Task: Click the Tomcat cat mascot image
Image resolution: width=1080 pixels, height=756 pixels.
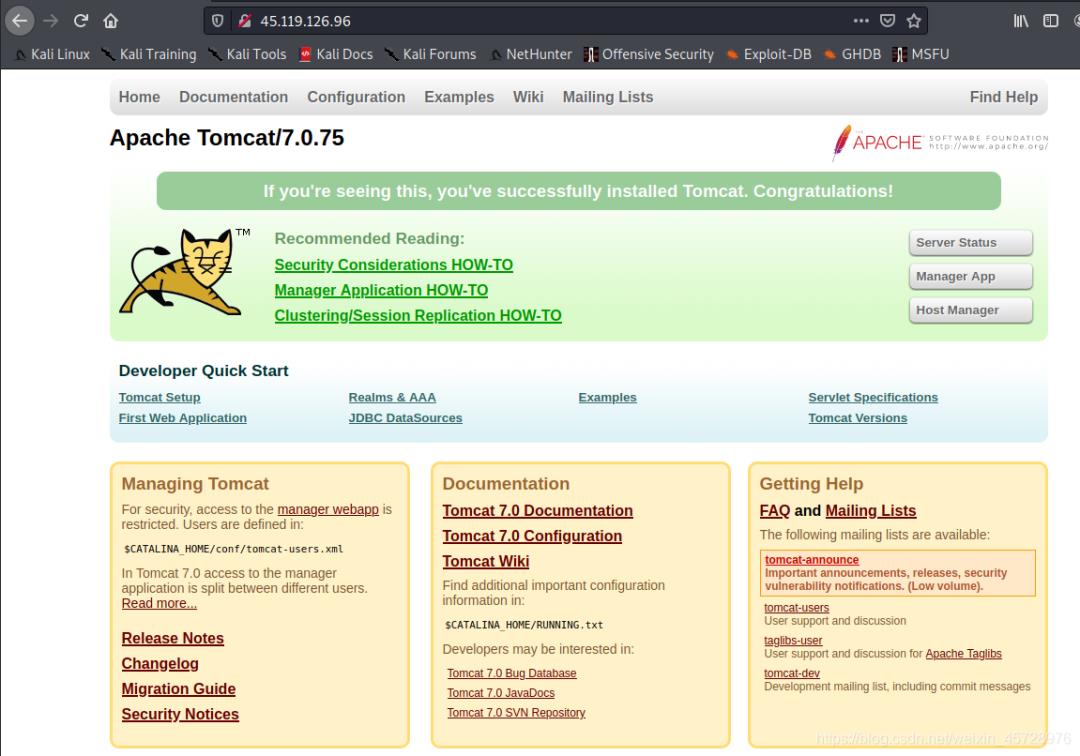Action: click(185, 272)
